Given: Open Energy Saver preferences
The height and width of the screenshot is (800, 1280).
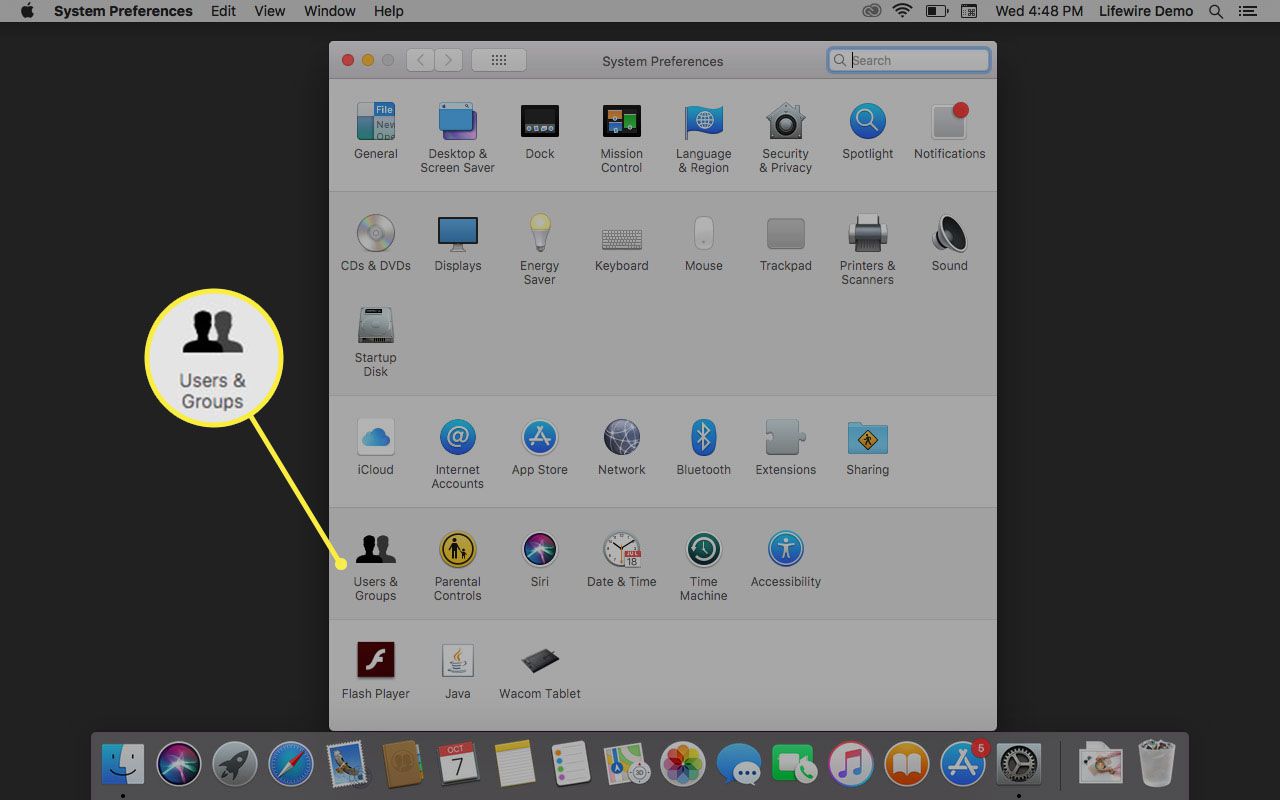Looking at the screenshot, I should (540, 249).
